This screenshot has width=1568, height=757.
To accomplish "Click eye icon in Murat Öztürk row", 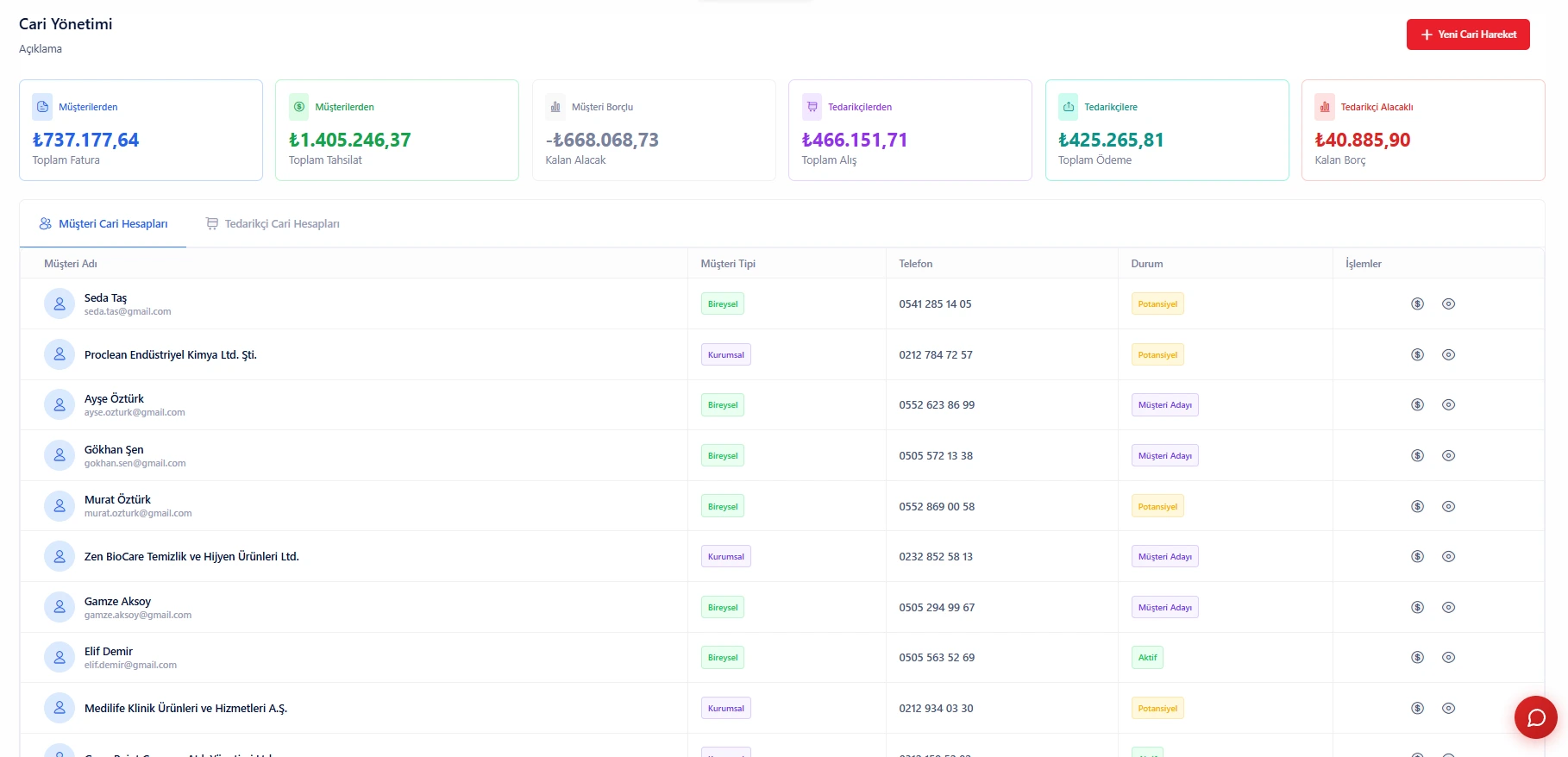I will pyautogui.click(x=1448, y=507).
